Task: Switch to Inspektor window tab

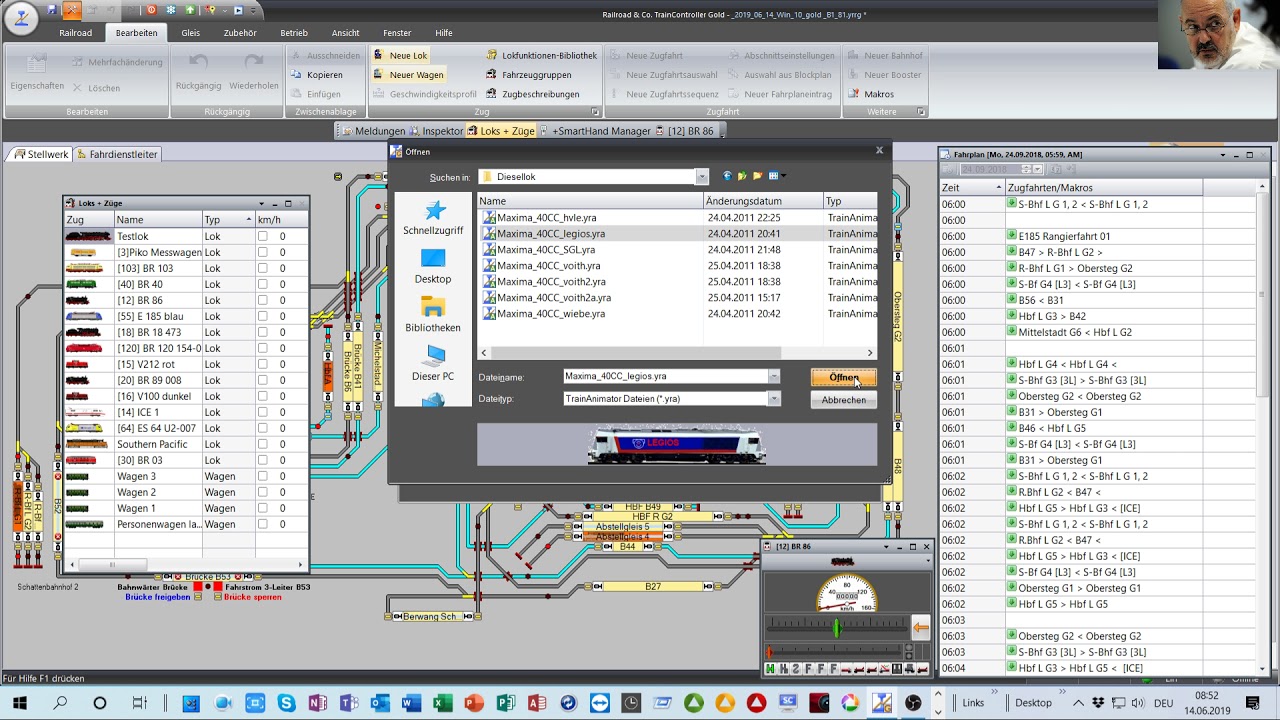Action: [x=437, y=131]
